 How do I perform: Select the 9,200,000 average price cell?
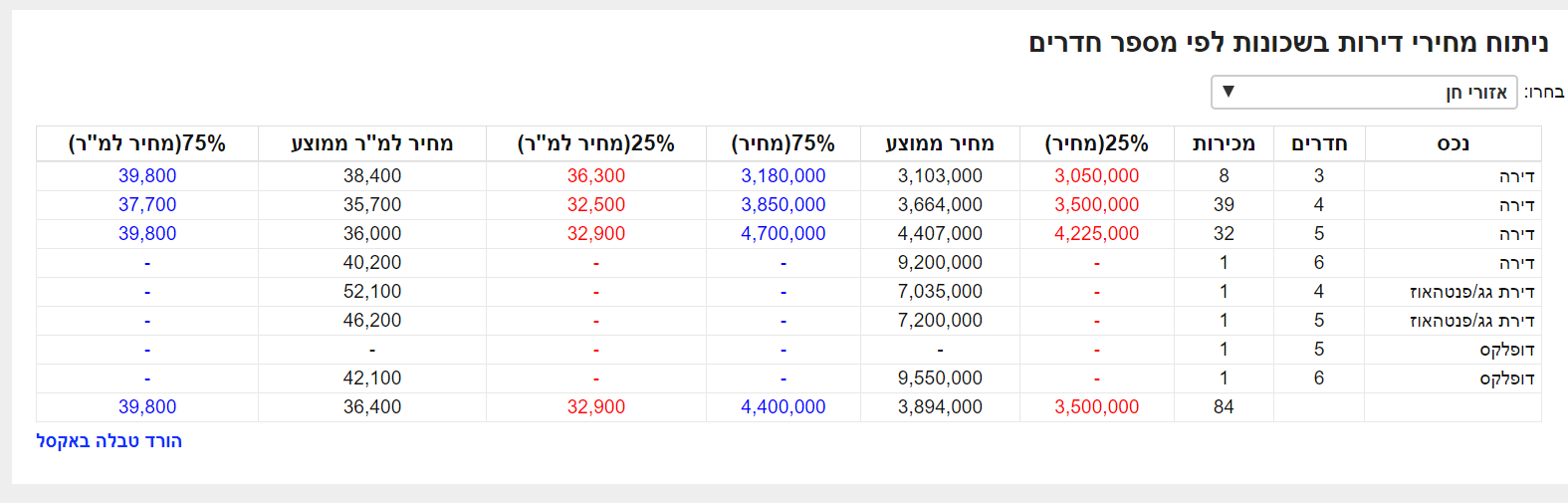tap(940, 263)
